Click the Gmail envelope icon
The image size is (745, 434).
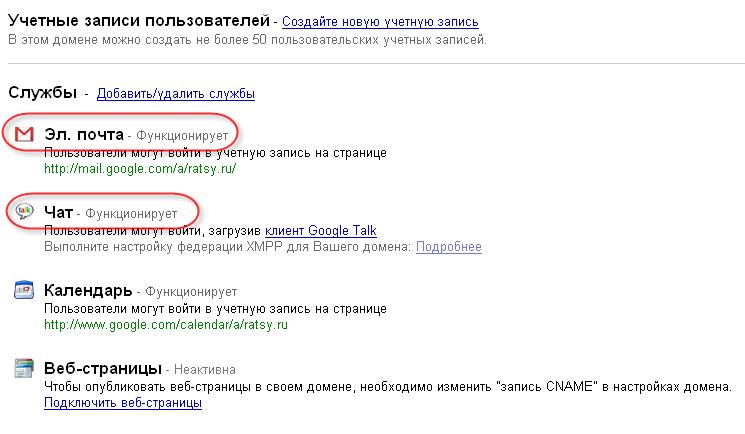point(25,134)
